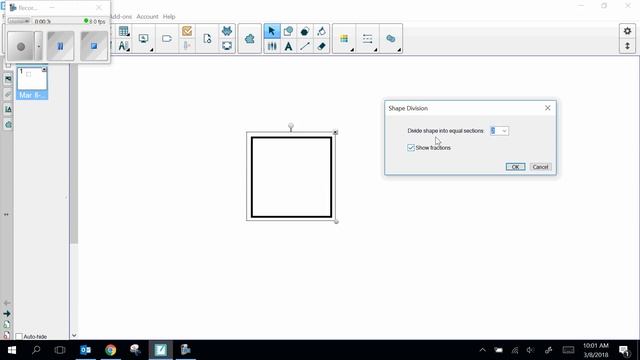Open Outlook from the taskbar
Screen dimensions: 640x360
pos(85,350)
